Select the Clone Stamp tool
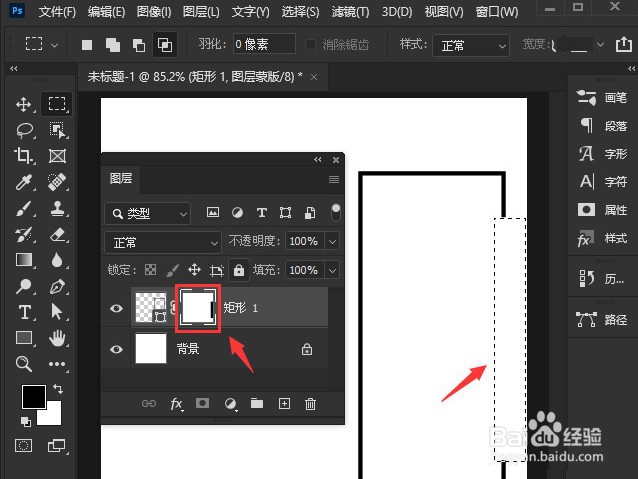Viewport: 638px width, 479px height. pyautogui.click(x=57, y=208)
